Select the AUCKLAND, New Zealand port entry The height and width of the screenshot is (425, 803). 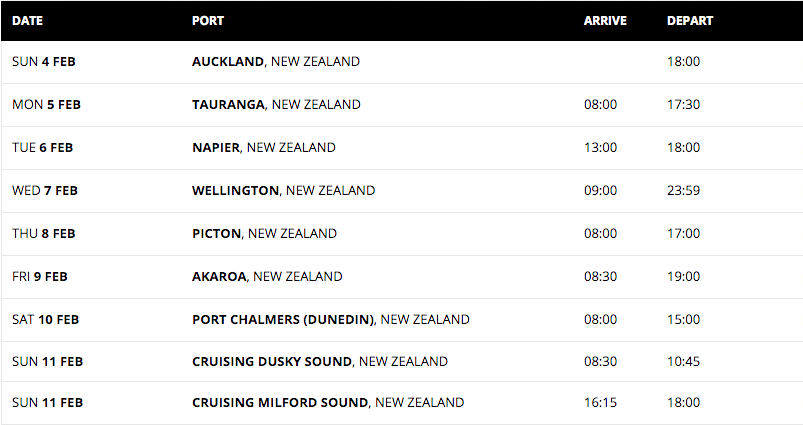(276, 61)
